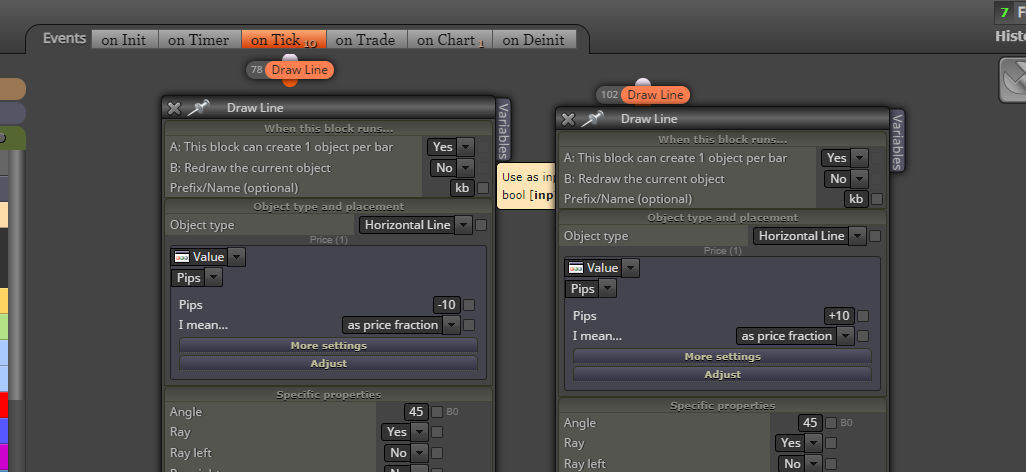1026x472 pixels.
Task: Tick the checkbox beside Pips -10
Action: pyautogui.click(x=469, y=305)
